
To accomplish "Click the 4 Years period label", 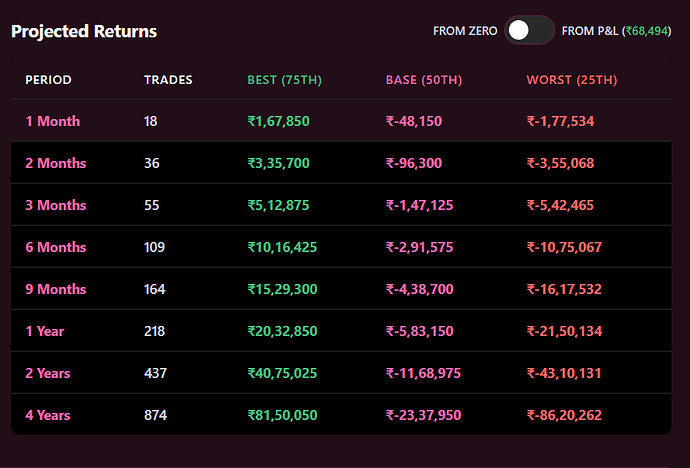I will point(48,415).
